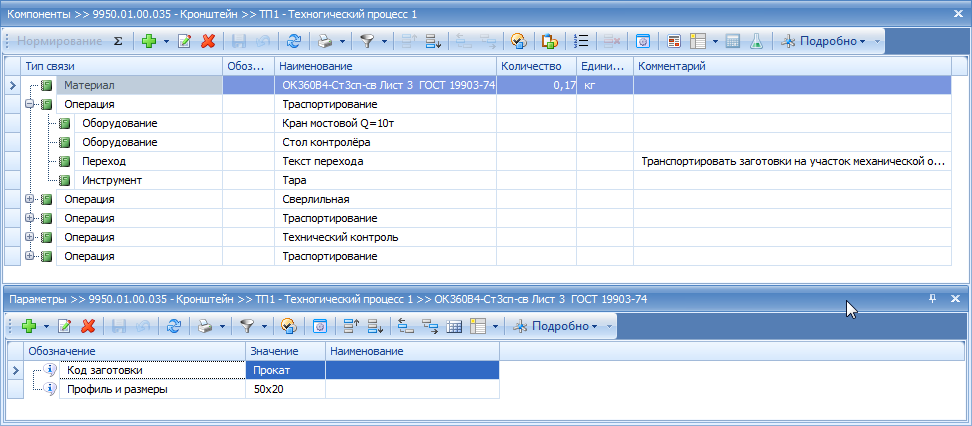972x426 pixels.
Task: Click the Комментарий column header
Action: coord(792,66)
